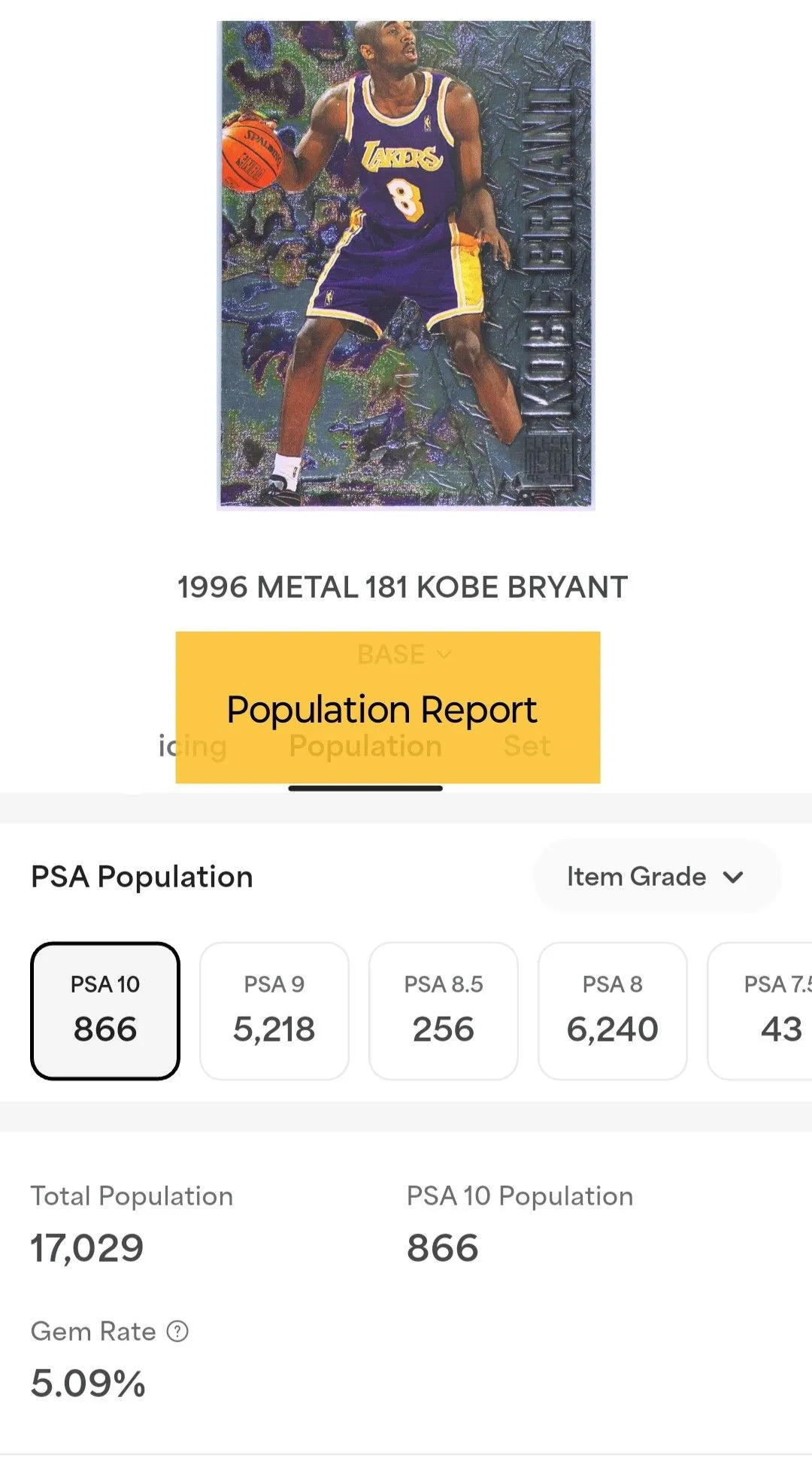Select the PSA 9 grade card
This screenshot has height=1476, width=812.
tap(274, 1011)
